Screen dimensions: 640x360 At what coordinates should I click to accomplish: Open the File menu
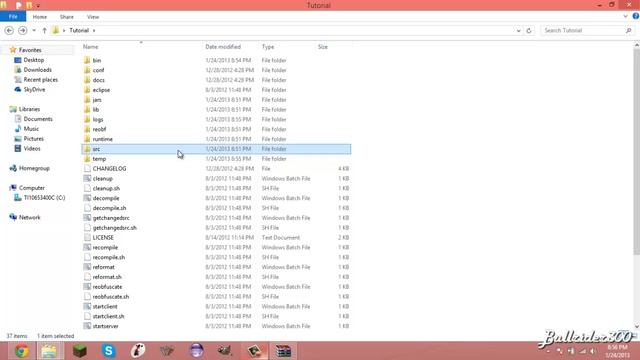coord(13,17)
